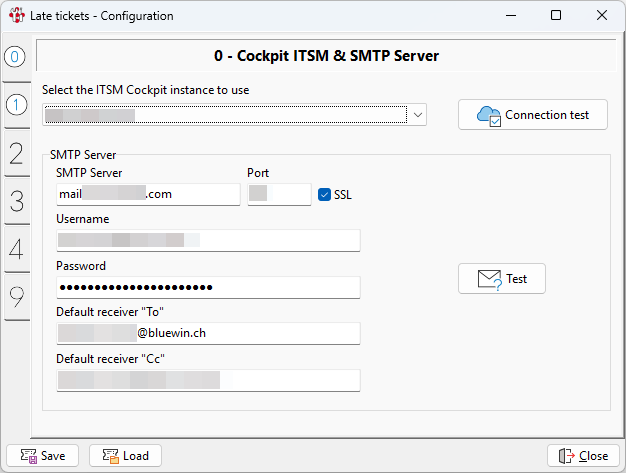Expand the ITSM Cockpit instance dropdown
Image resolution: width=626 pixels, height=473 pixels.
pos(418,115)
